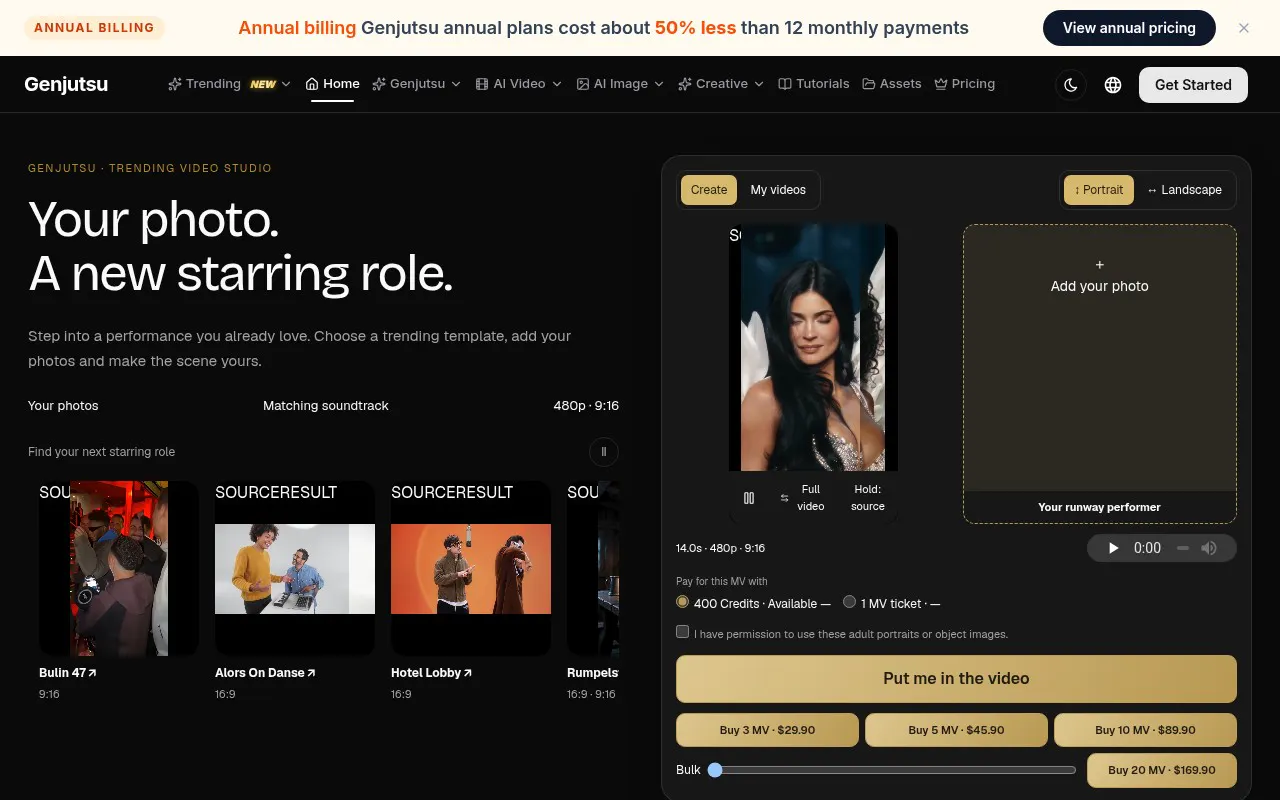Switch orientation to Landscape
Image resolution: width=1280 pixels, height=800 pixels.
(x=1184, y=190)
